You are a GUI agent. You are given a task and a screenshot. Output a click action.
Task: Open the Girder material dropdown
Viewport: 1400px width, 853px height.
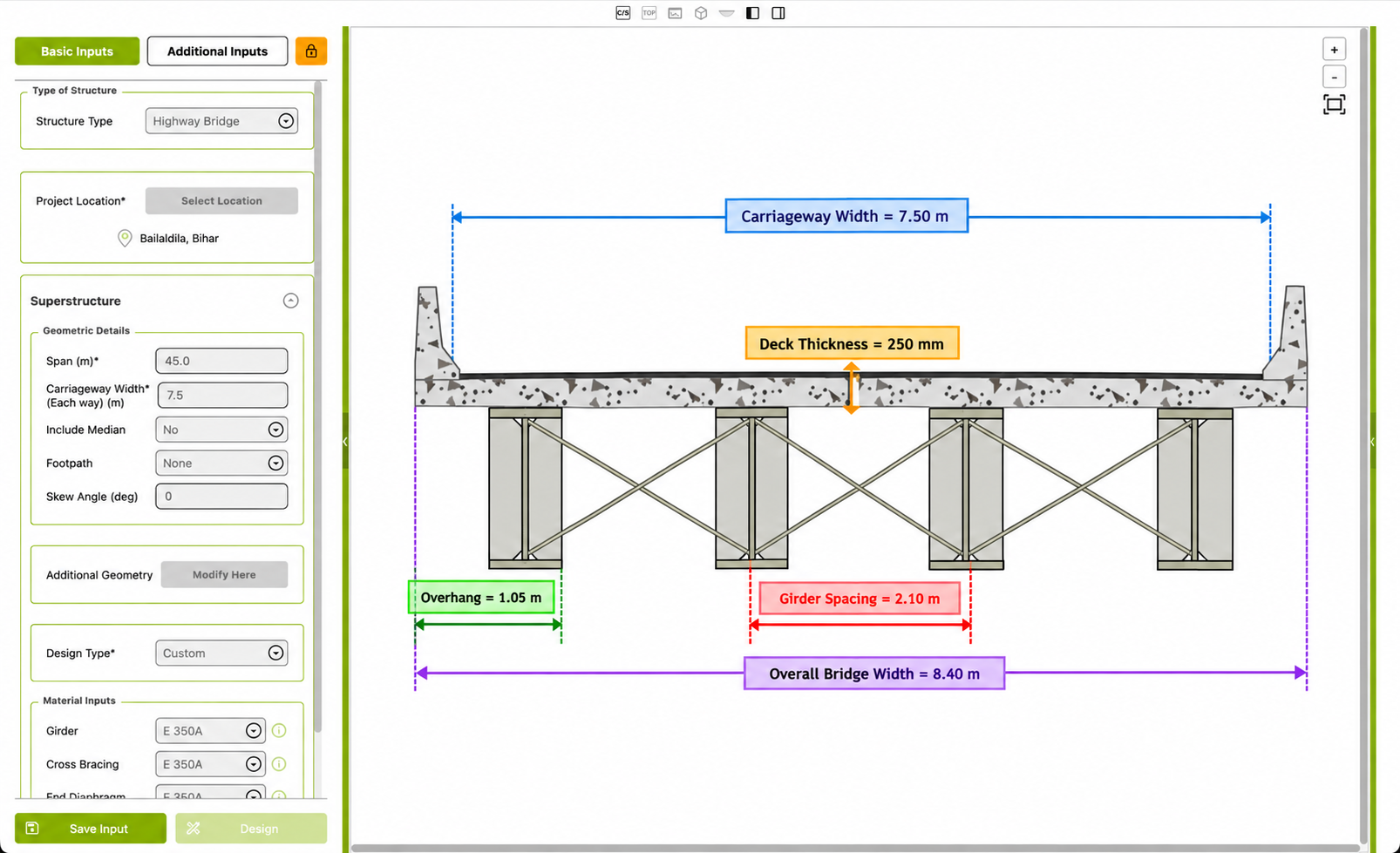click(210, 731)
